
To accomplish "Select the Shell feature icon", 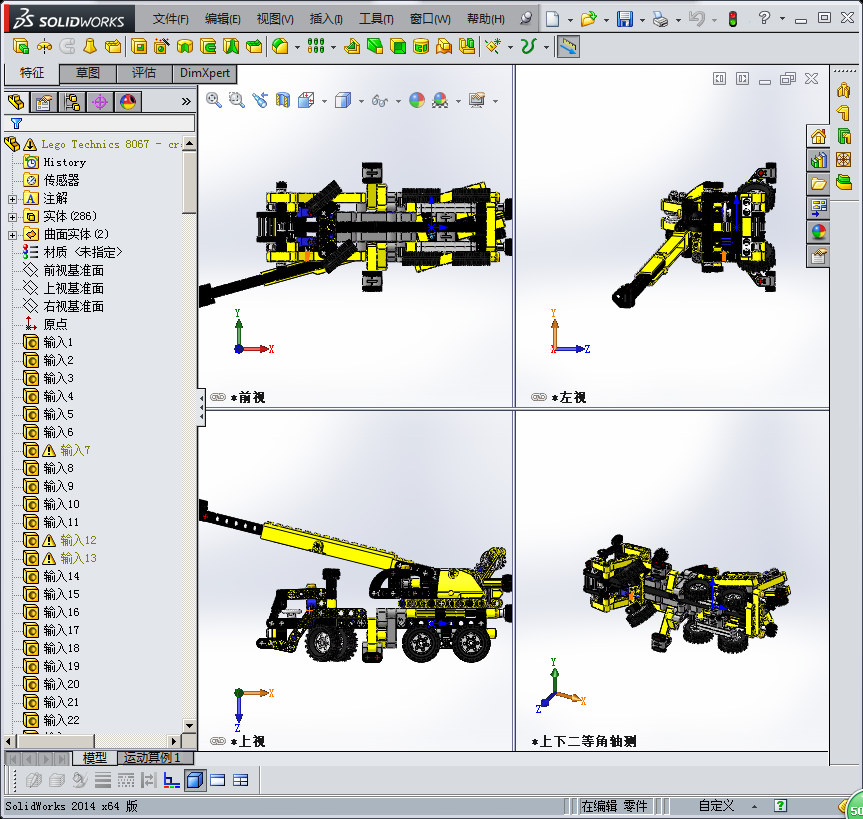I will [x=398, y=47].
